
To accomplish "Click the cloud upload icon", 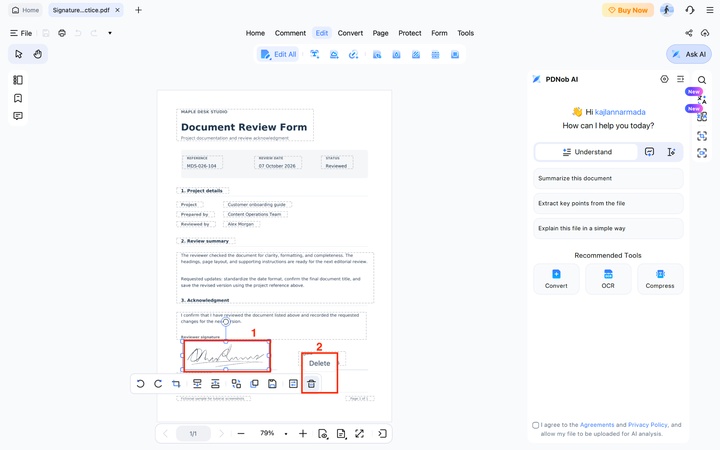I will tap(705, 33).
